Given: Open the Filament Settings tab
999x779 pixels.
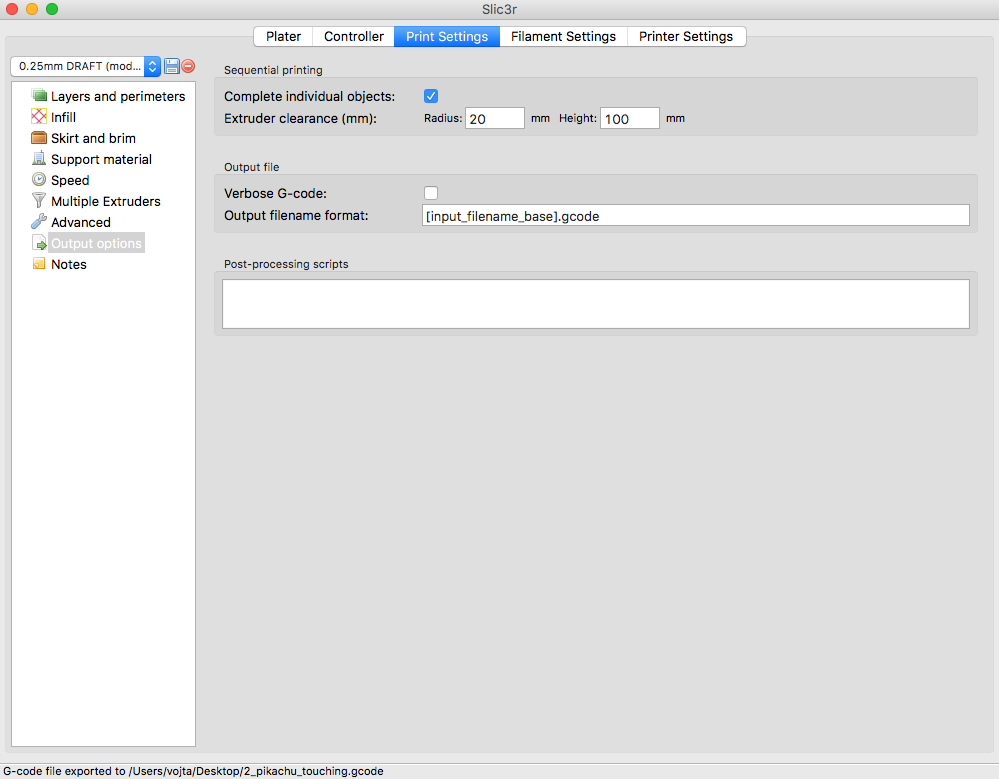Looking at the screenshot, I should pos(563,36).
